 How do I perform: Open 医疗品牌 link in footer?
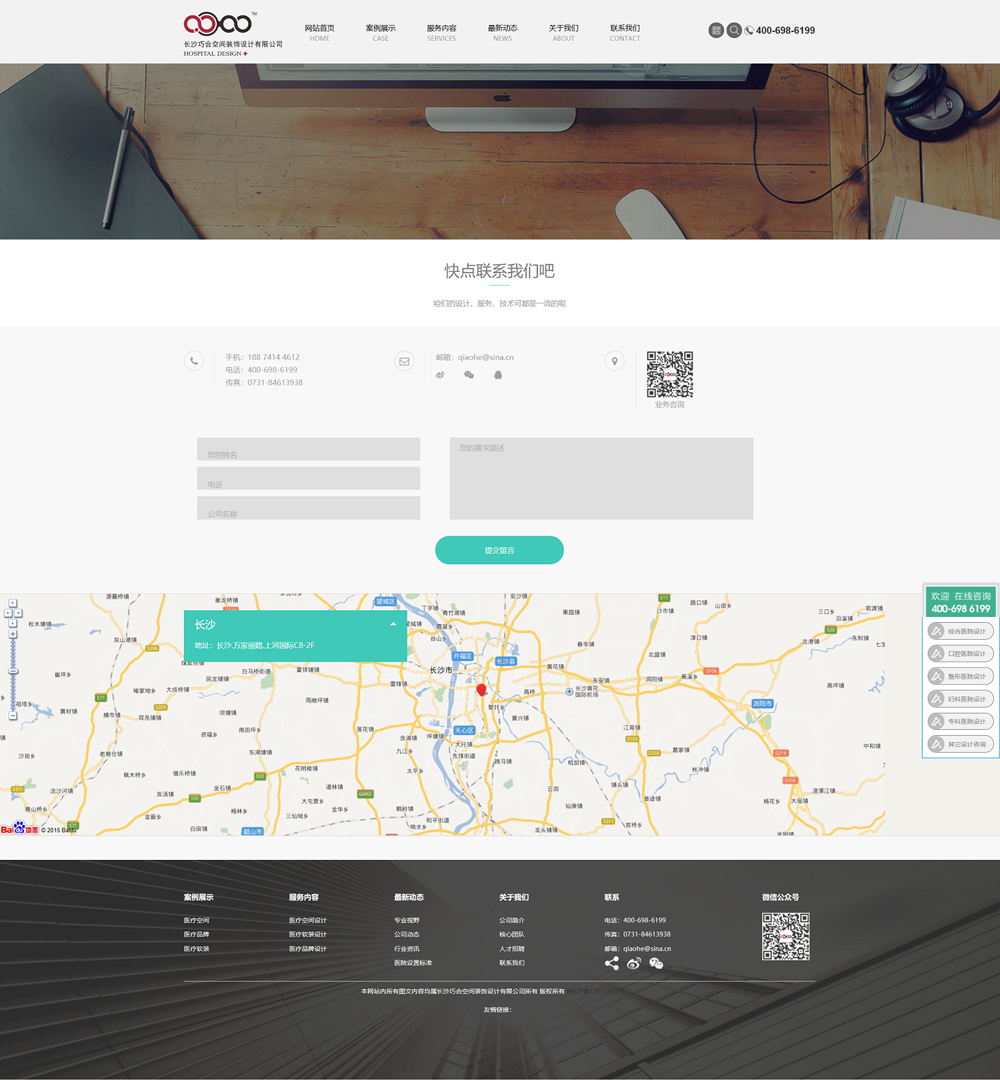coord(196,935)
